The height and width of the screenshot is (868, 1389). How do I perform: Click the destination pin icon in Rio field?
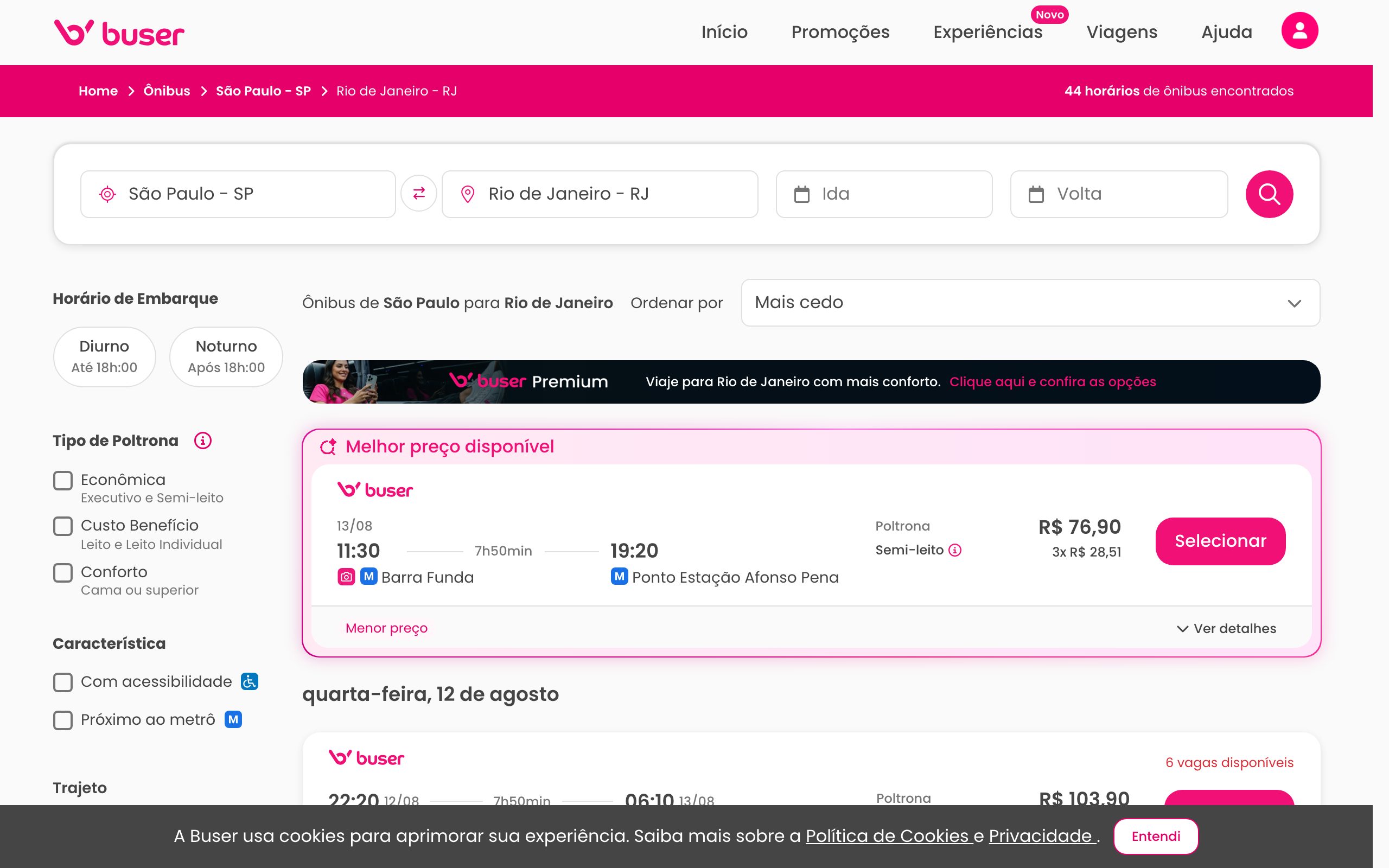468,194
